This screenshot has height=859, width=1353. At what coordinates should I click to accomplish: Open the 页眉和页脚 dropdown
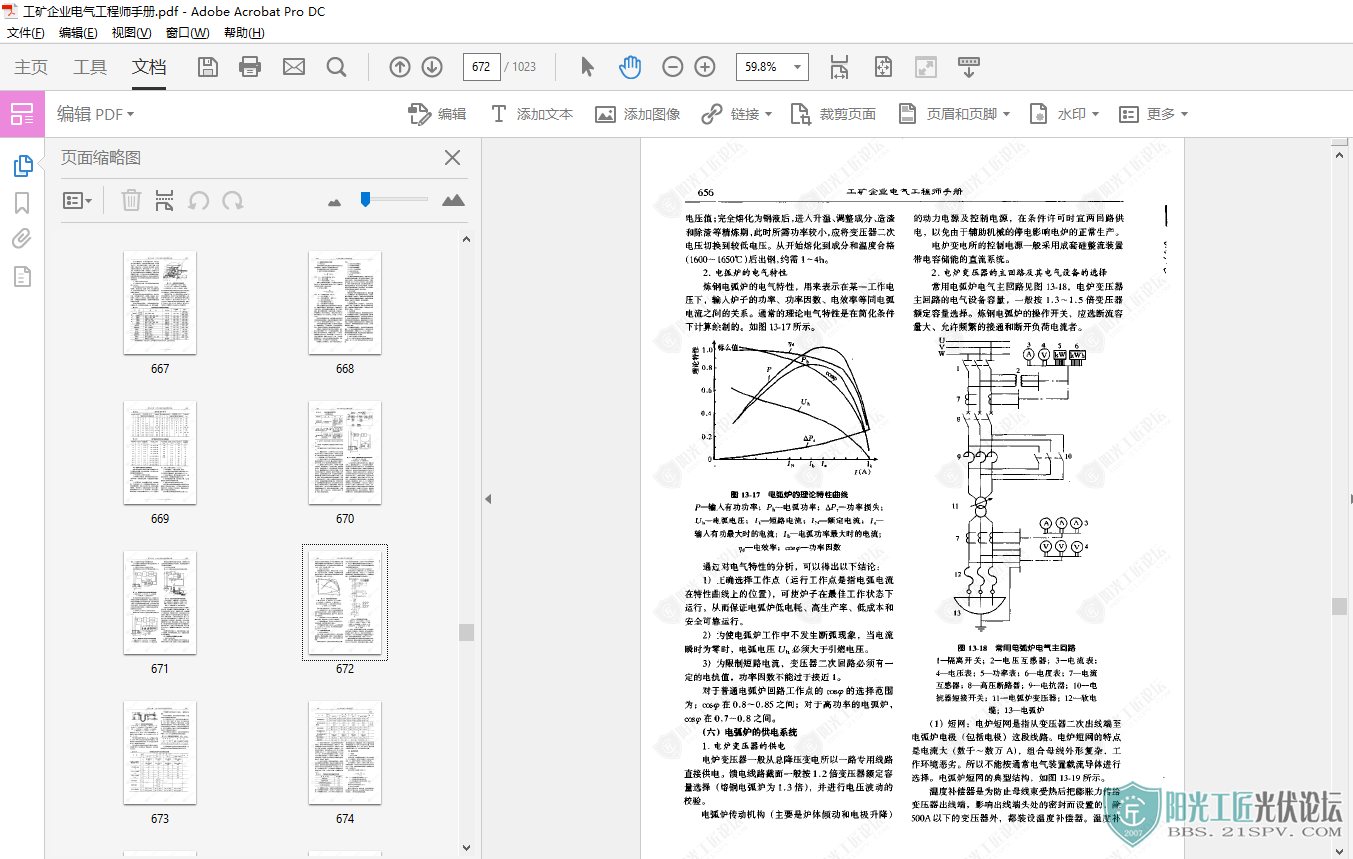click(954, 114)
